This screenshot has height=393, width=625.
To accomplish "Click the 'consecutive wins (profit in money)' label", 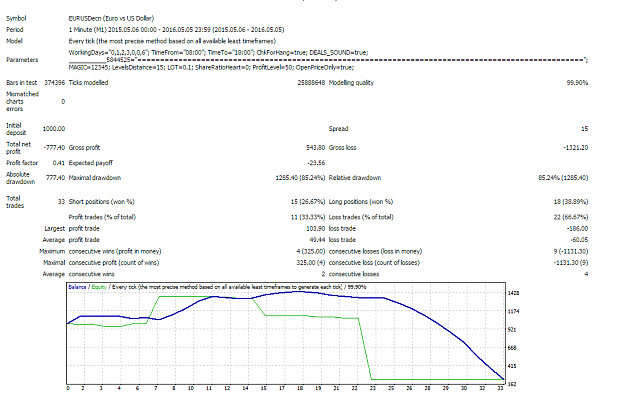I will click(115, 252).
